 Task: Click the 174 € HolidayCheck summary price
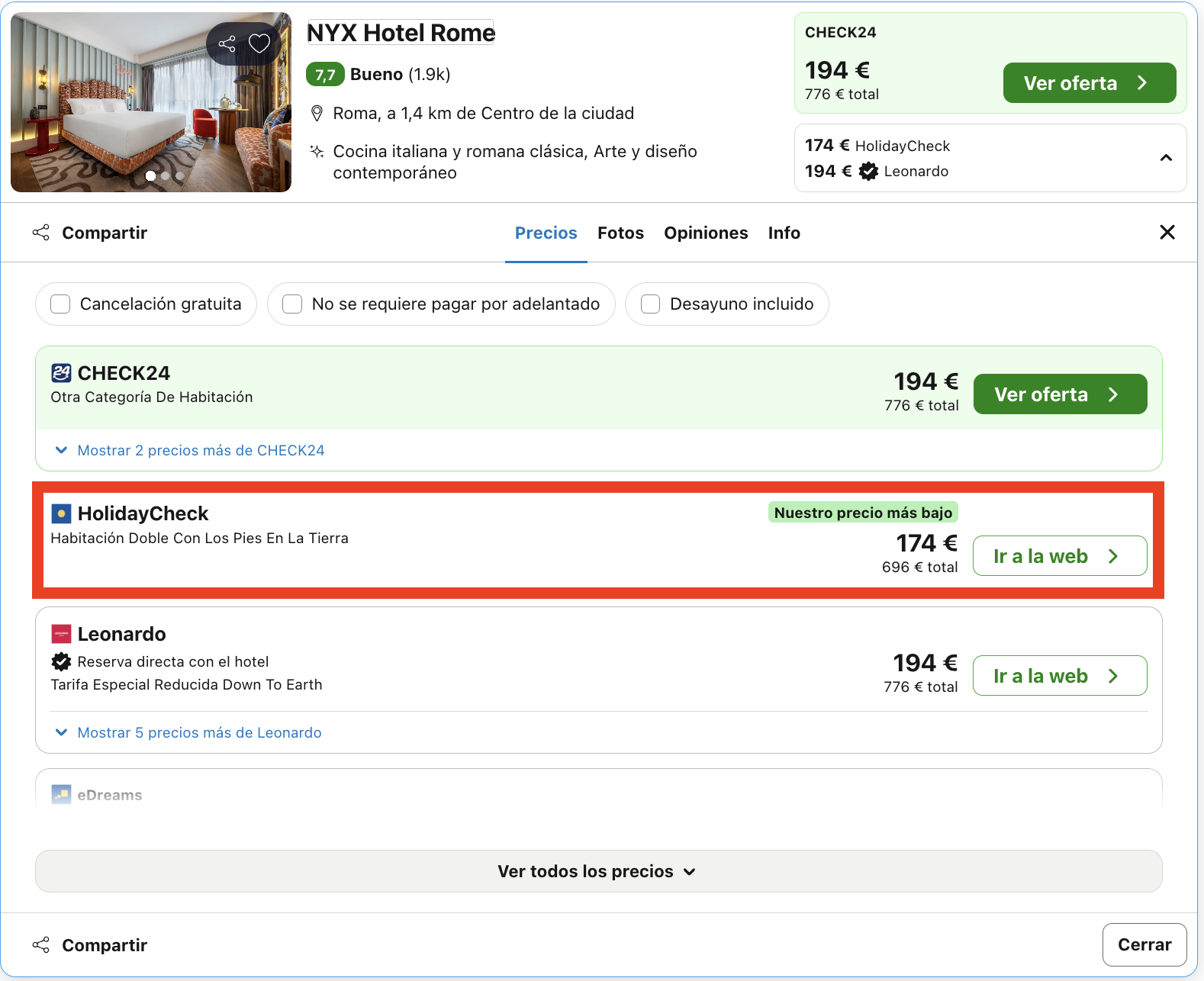coord(877,146)
